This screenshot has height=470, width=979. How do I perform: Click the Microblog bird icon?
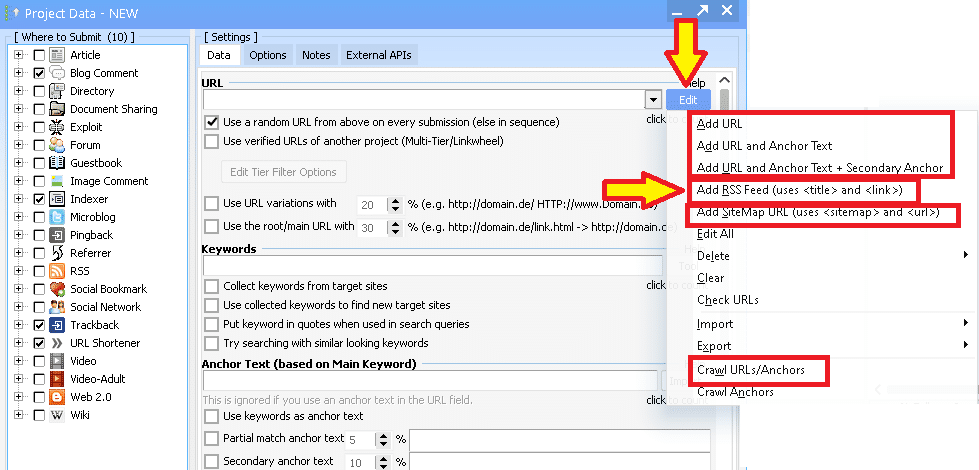(57, 217)
